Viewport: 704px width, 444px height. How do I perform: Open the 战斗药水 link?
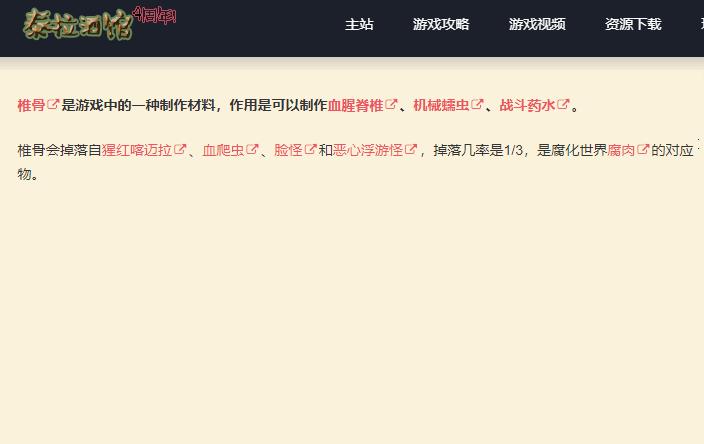coord(527,106)
